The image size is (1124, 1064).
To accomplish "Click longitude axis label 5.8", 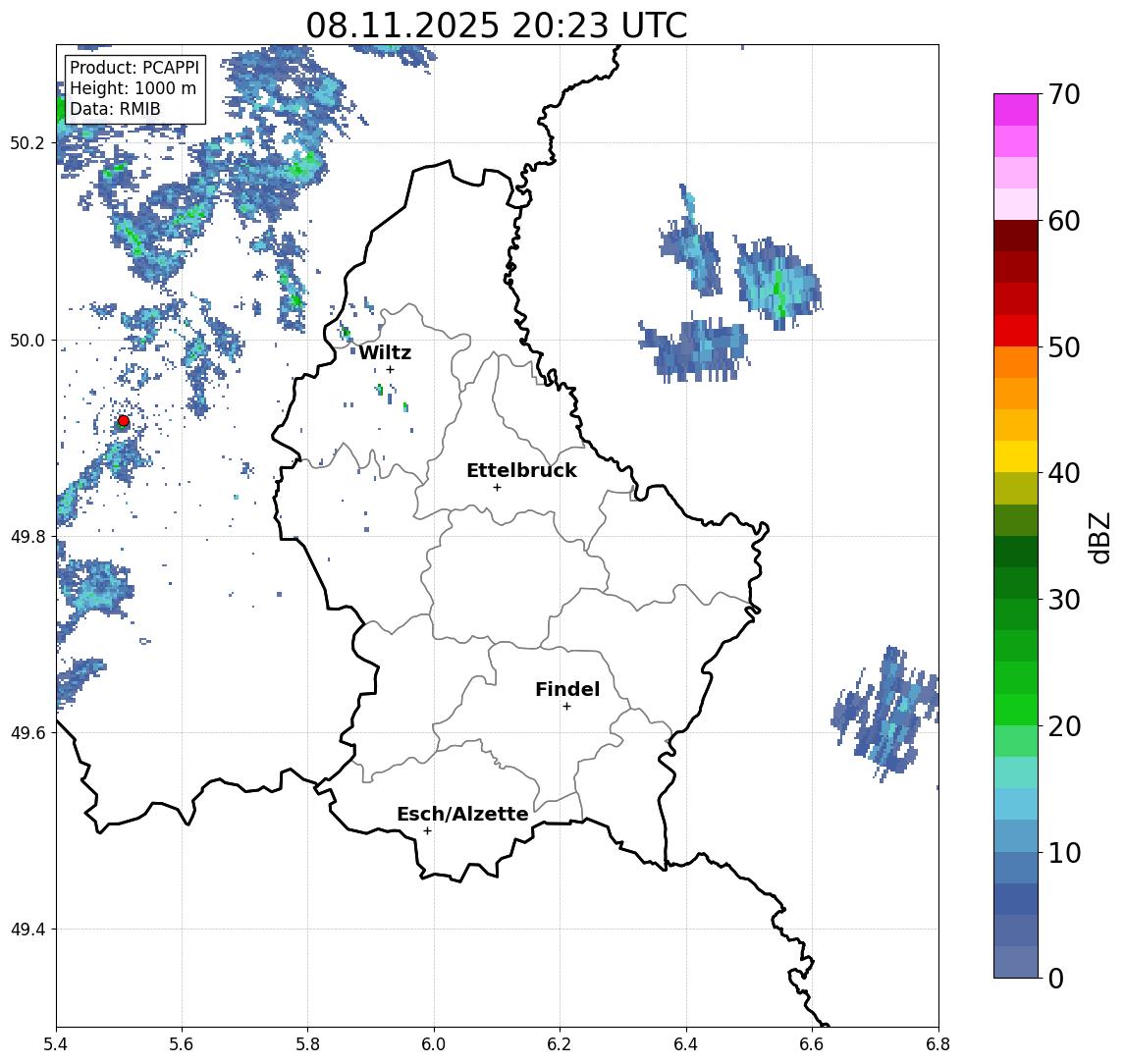I will tap(308, 1044).
